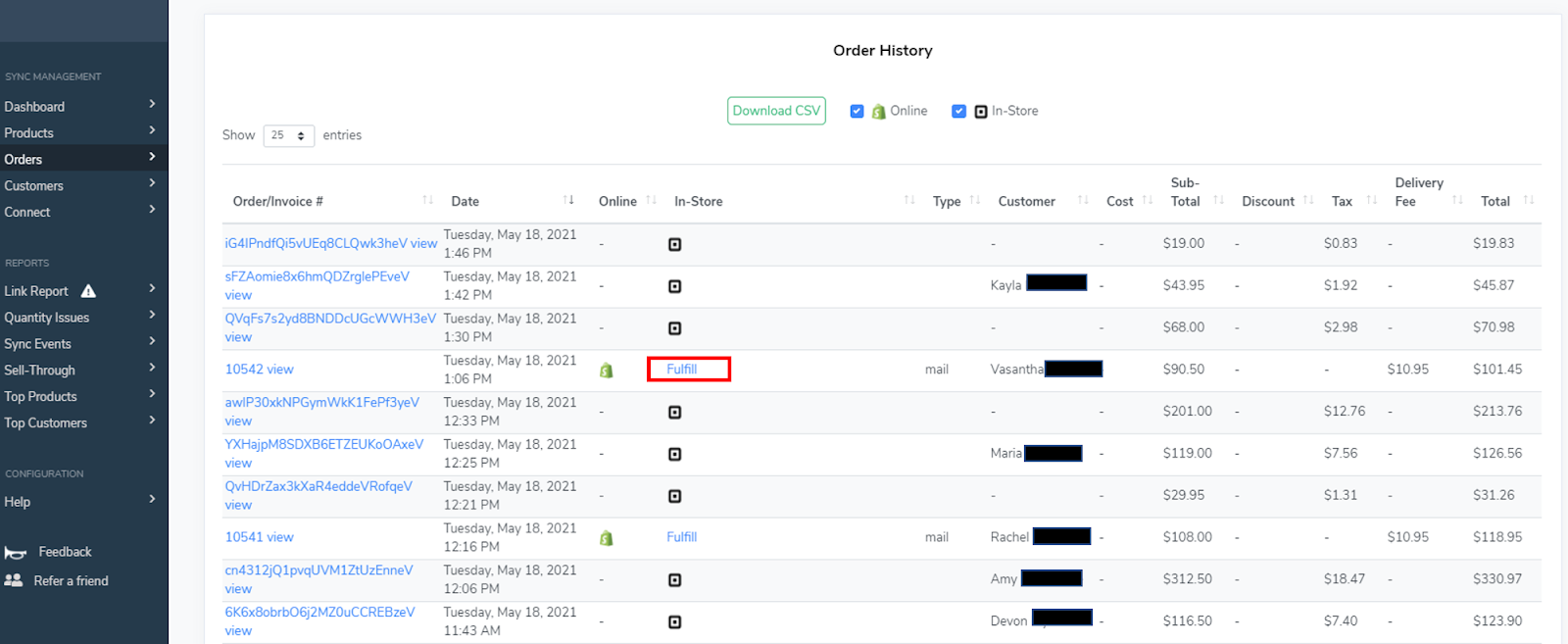Click Fulfill for order 10542
This screenshot has width=1568, height=644.
682,370
